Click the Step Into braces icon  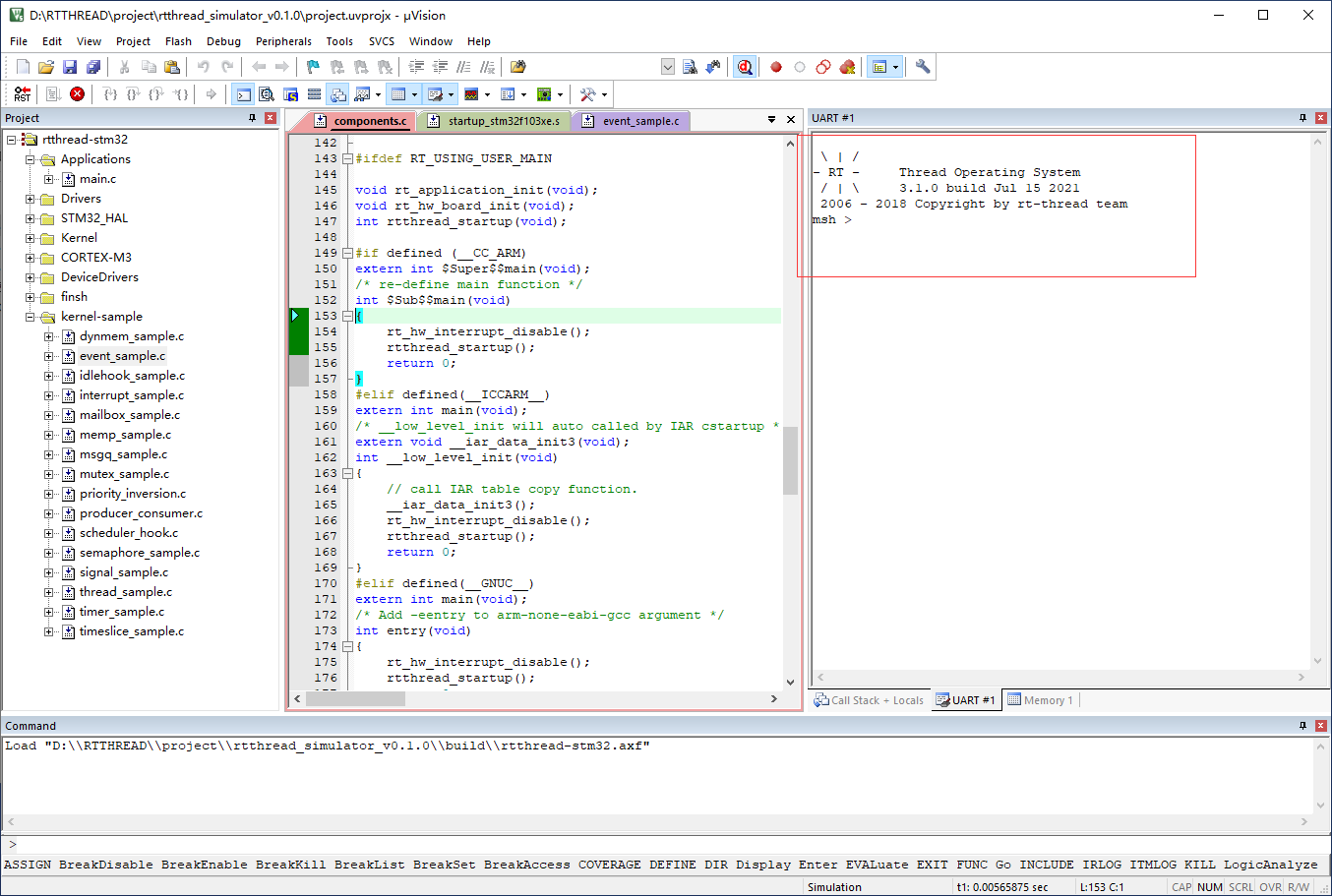[x=110, y=94]
